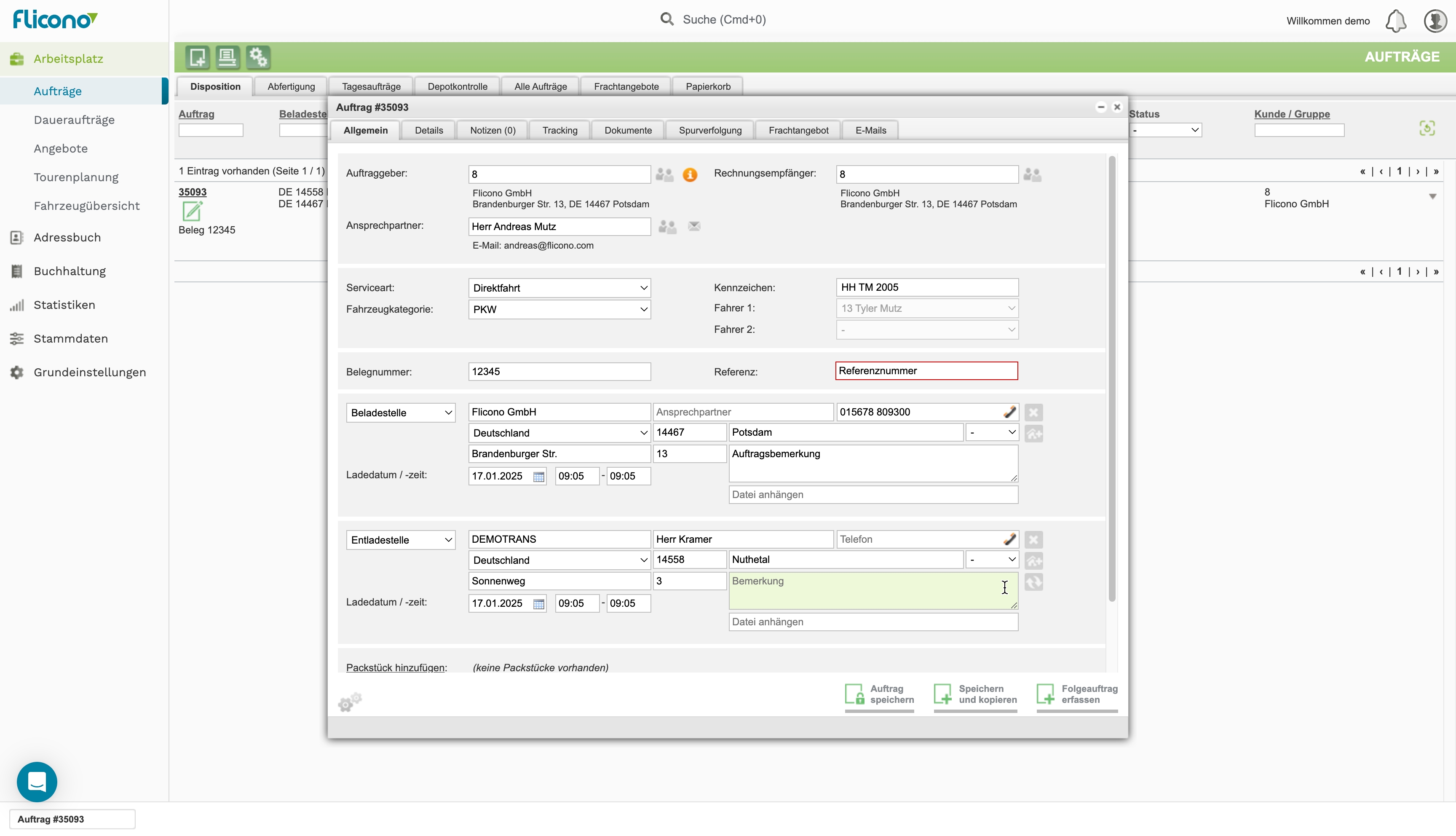Open the Serviceart dropdown
Viewport: 1456px width, 836px height.
pos(559,288)
